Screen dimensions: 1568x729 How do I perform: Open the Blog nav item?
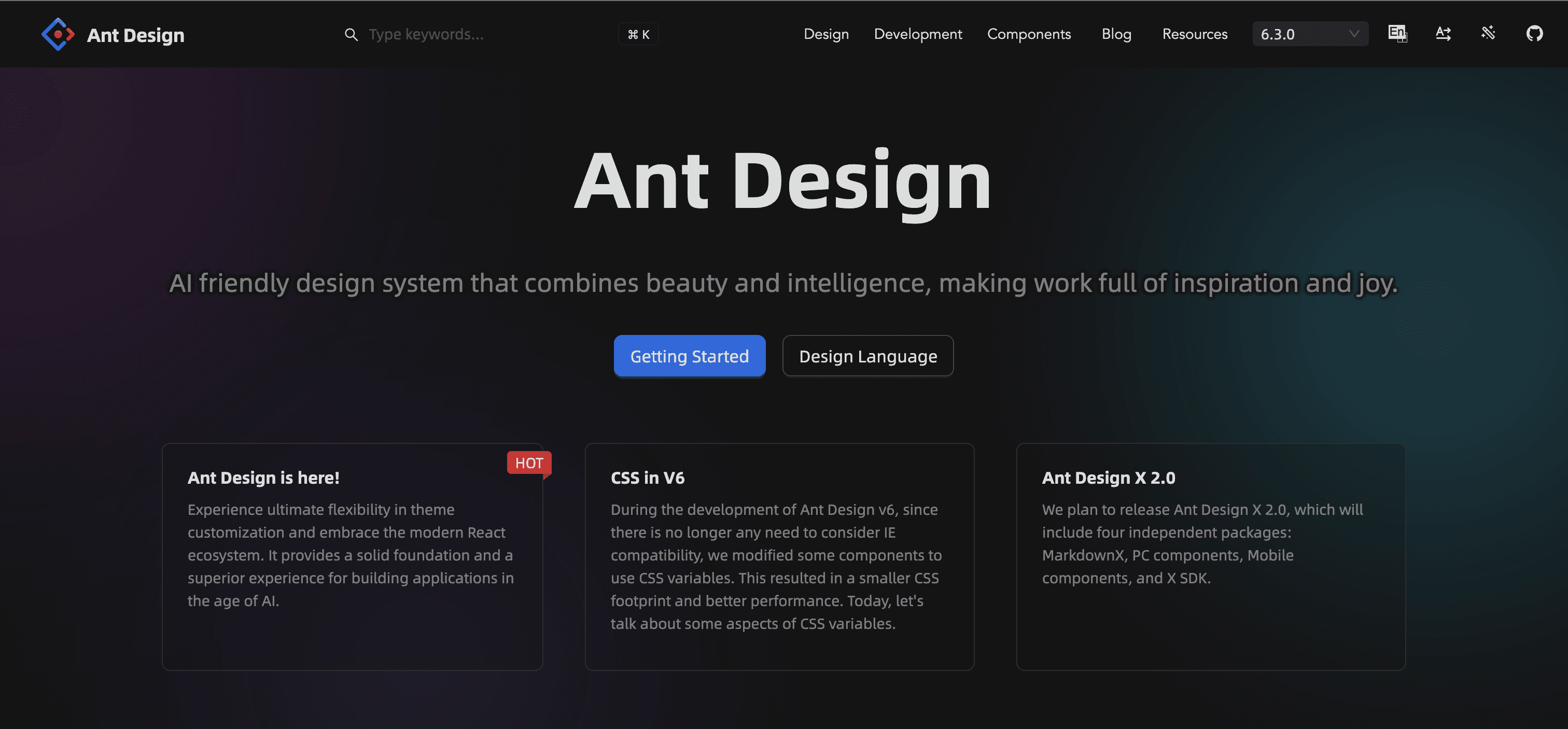(1116, 34)
